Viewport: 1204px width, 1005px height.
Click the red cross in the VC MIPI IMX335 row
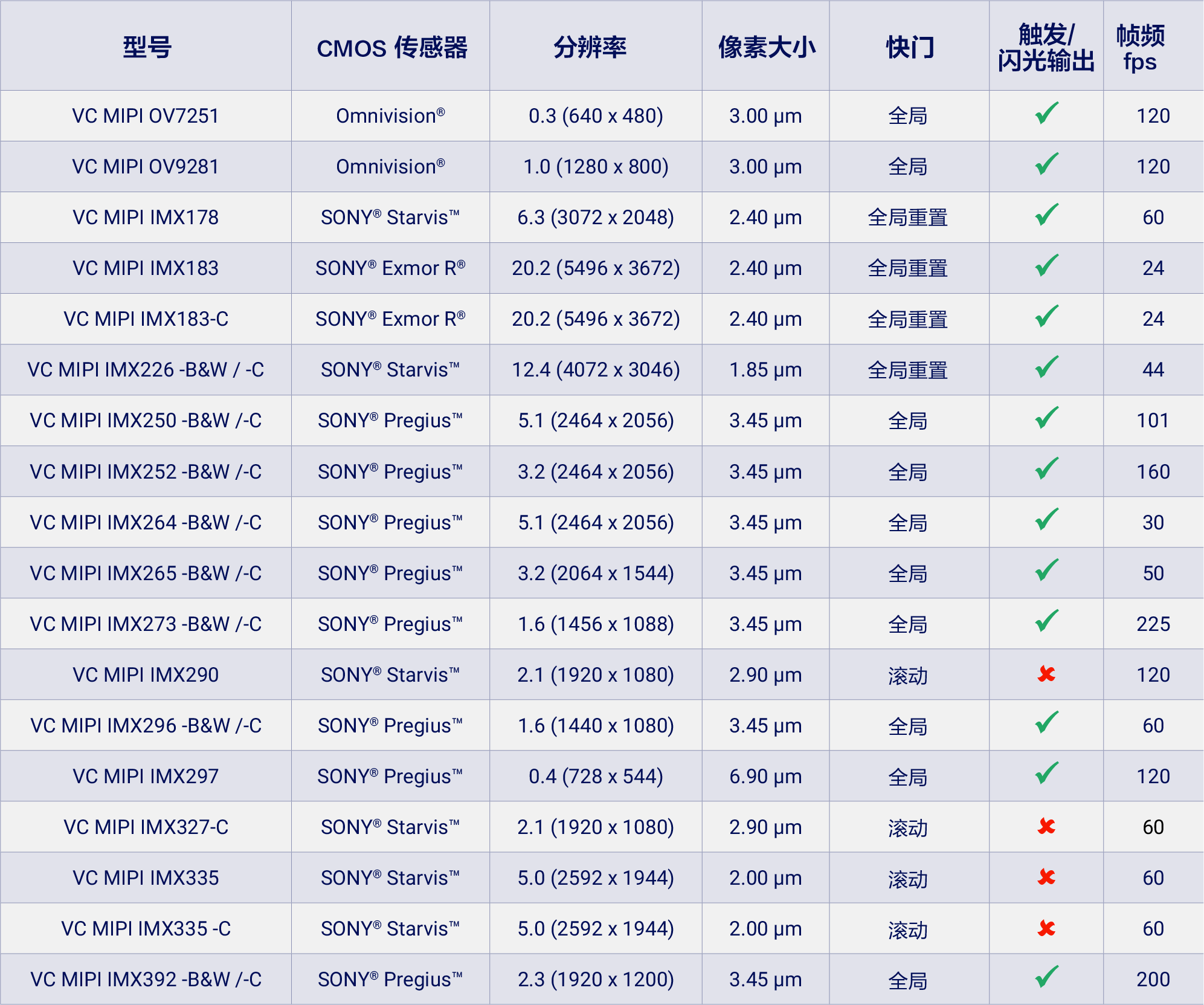coord(1046,877)
